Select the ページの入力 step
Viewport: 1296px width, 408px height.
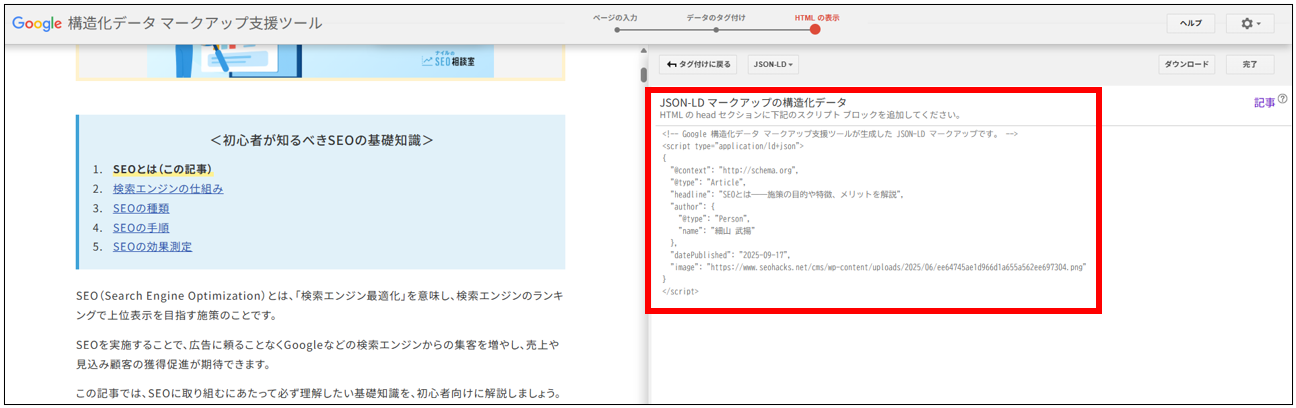[x=615, y=18]
